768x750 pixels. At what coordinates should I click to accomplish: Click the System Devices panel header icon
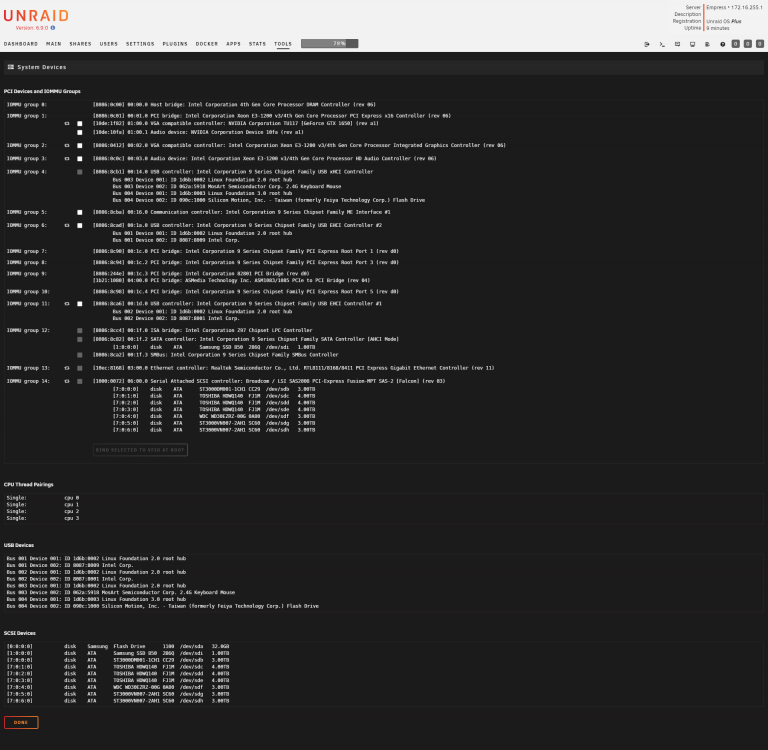(x=11, y=67)
